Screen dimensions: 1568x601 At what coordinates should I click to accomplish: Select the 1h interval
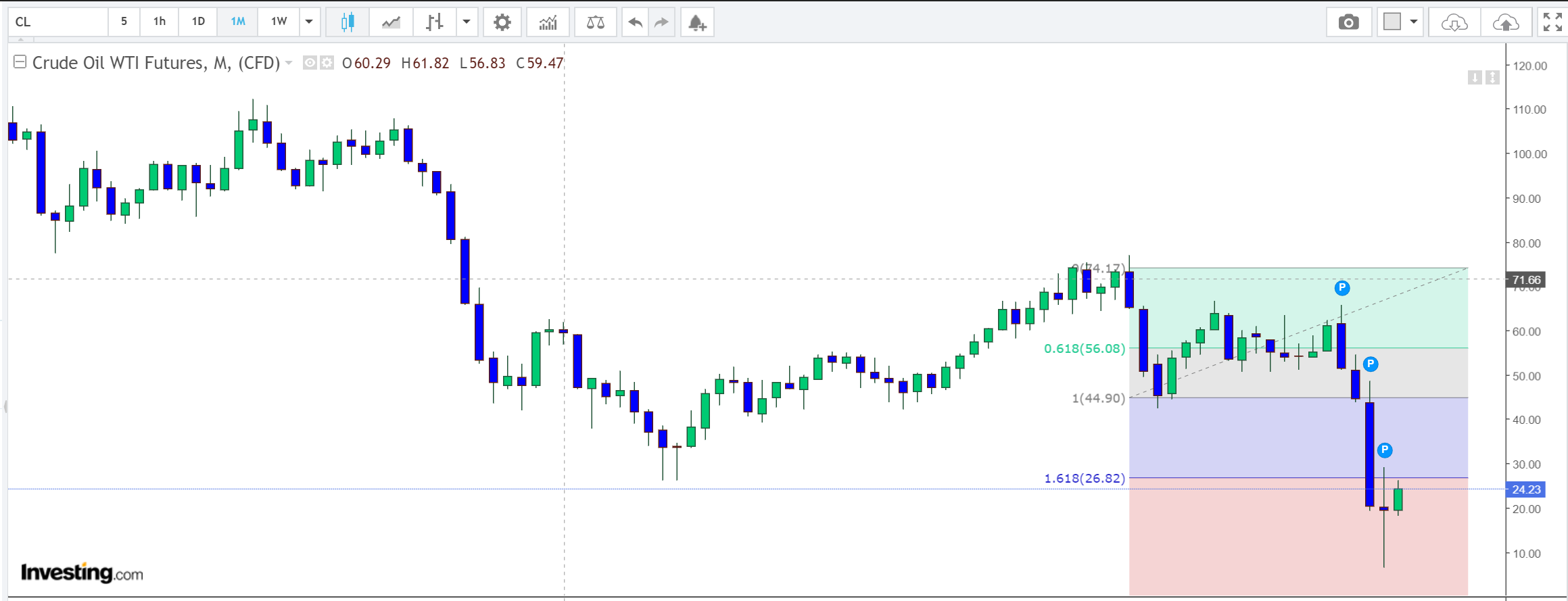point(160,22)
